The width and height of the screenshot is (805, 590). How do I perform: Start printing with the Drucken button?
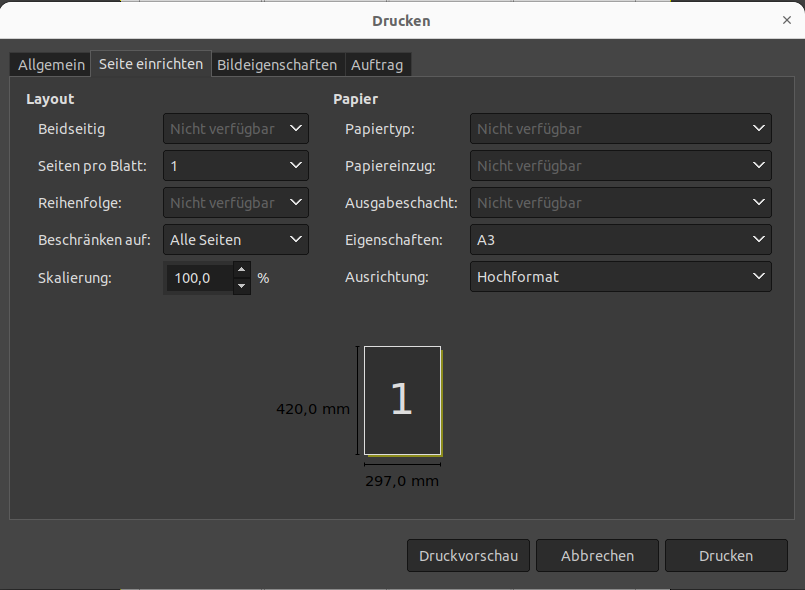pos(726,556)
